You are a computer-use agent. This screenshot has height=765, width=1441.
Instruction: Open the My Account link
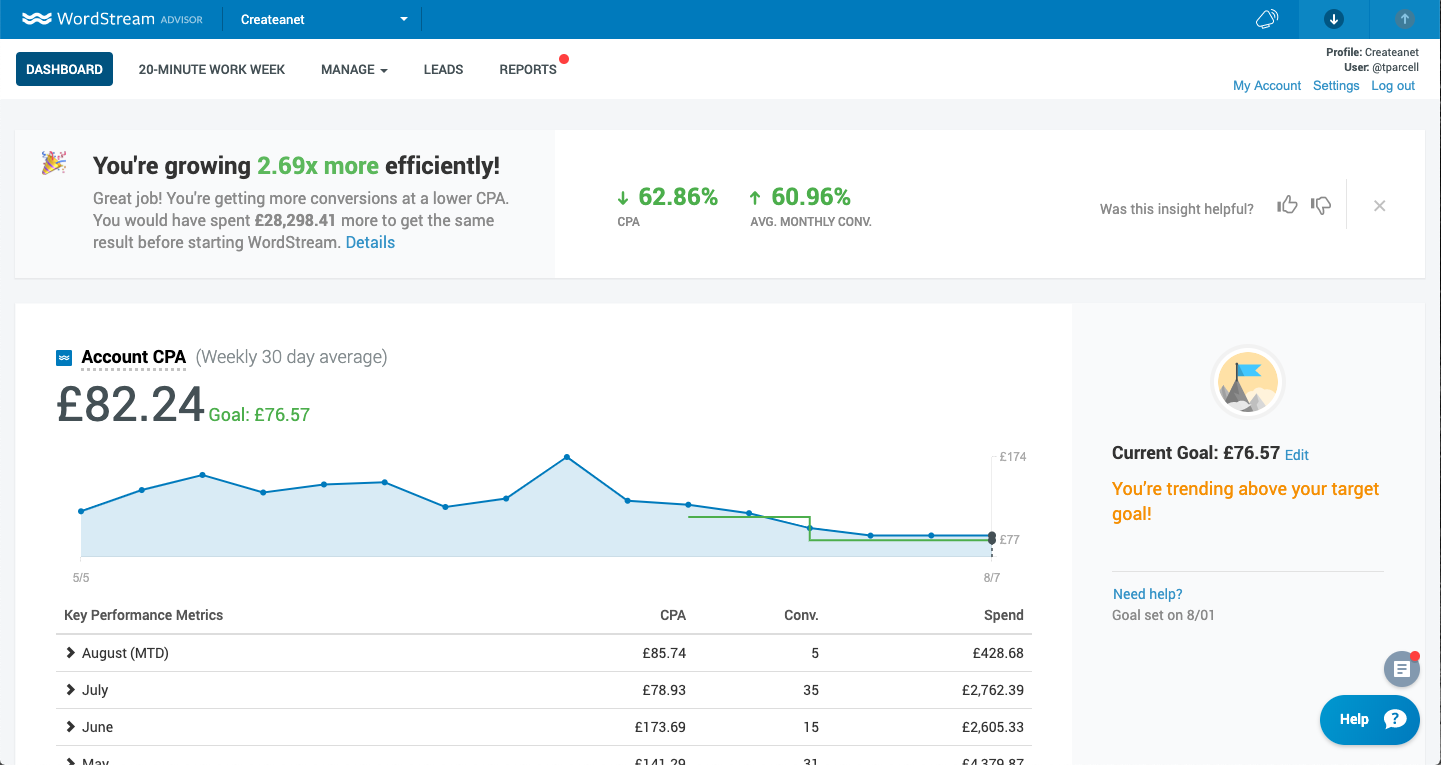(x=1267, y=86)
